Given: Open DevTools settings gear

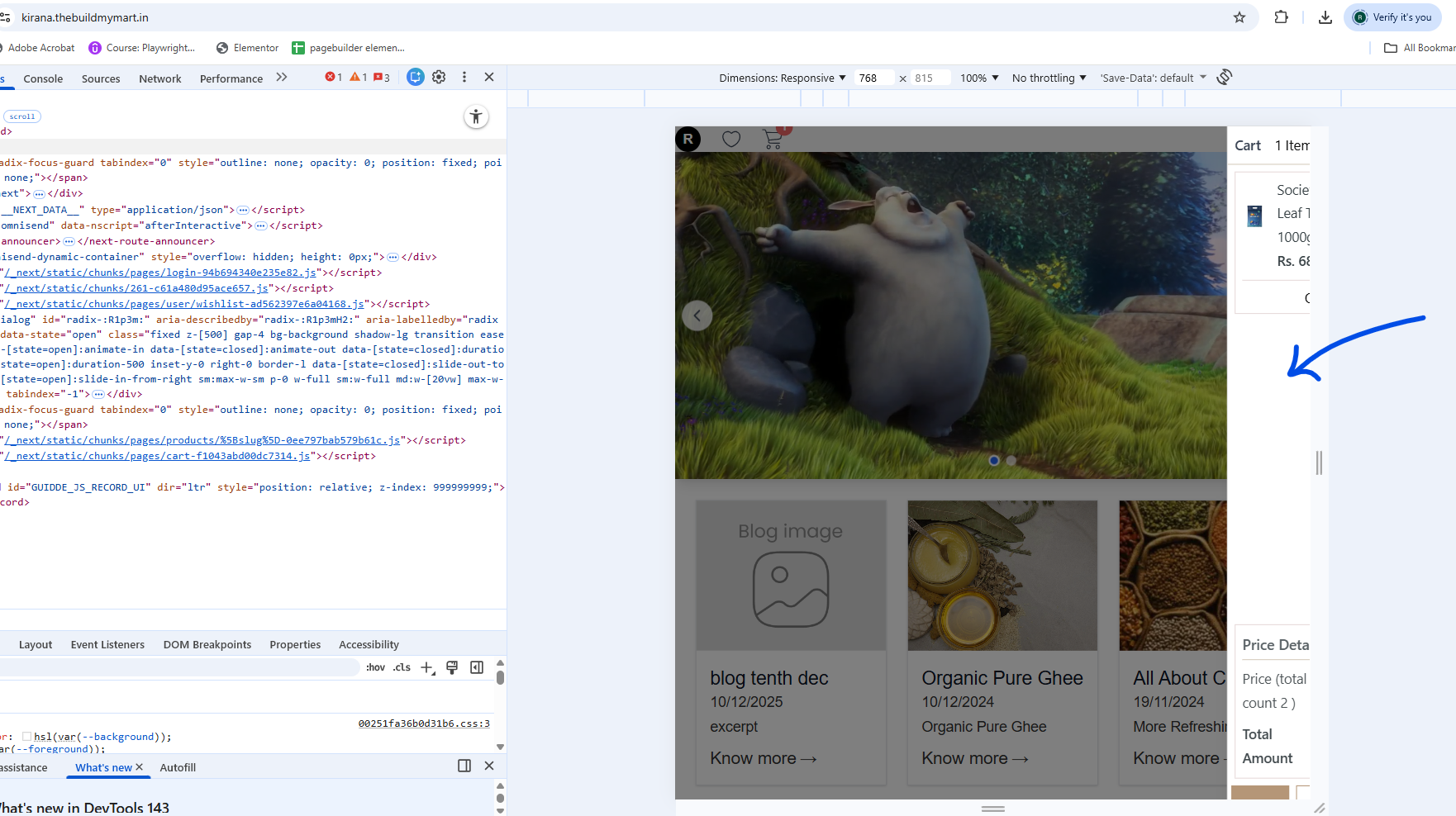Looking at the screenshot, I should (439, 77).
